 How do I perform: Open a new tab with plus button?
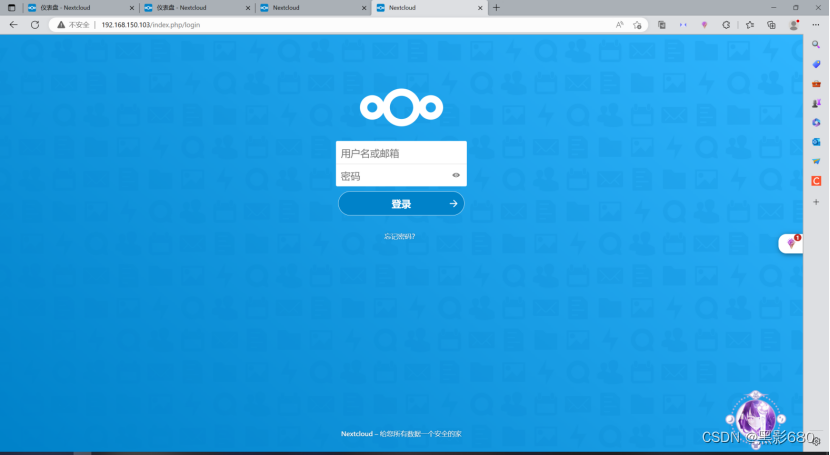(497, 8)
